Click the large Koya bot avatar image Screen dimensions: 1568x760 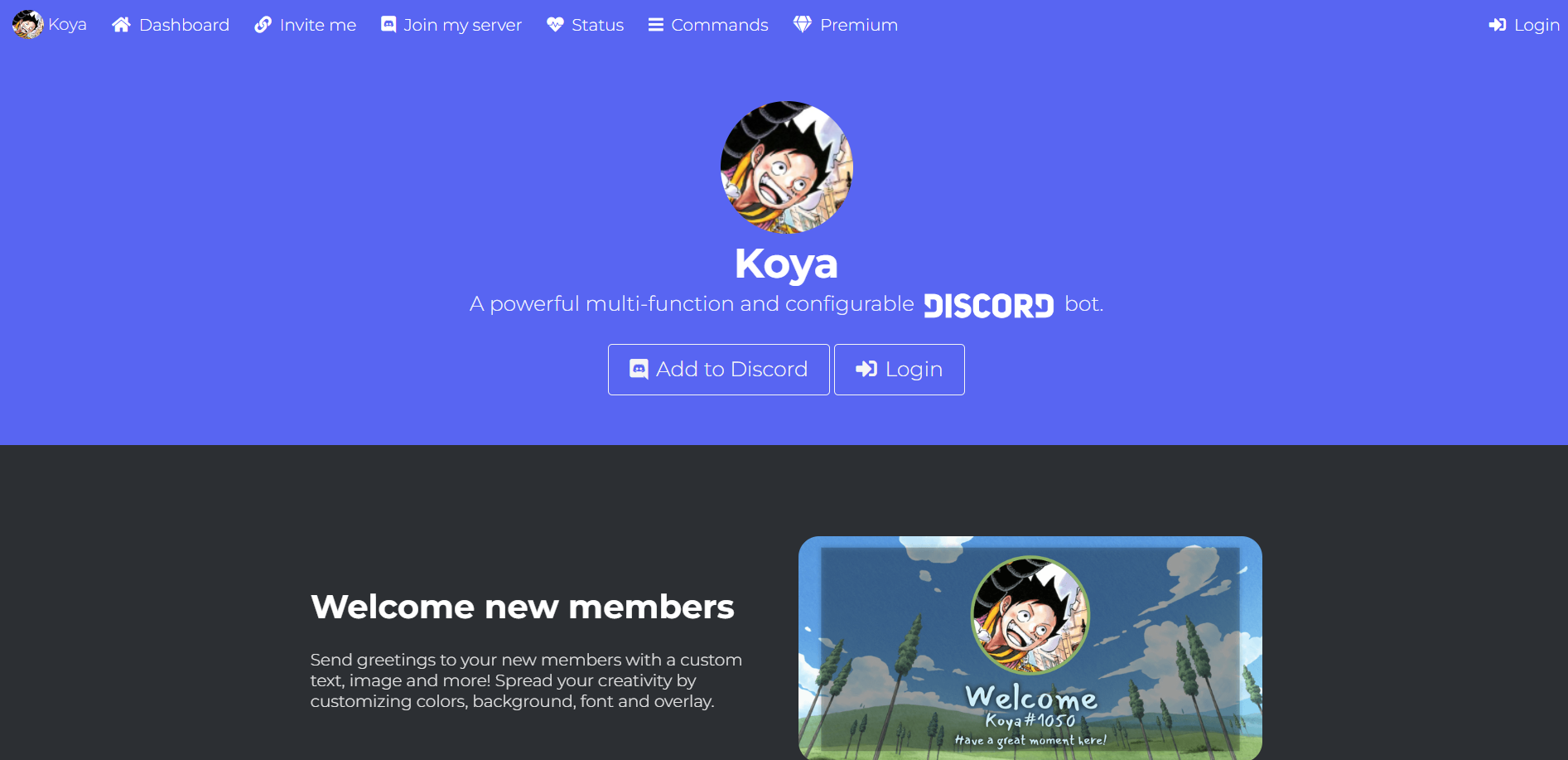(x=787, y=167)
